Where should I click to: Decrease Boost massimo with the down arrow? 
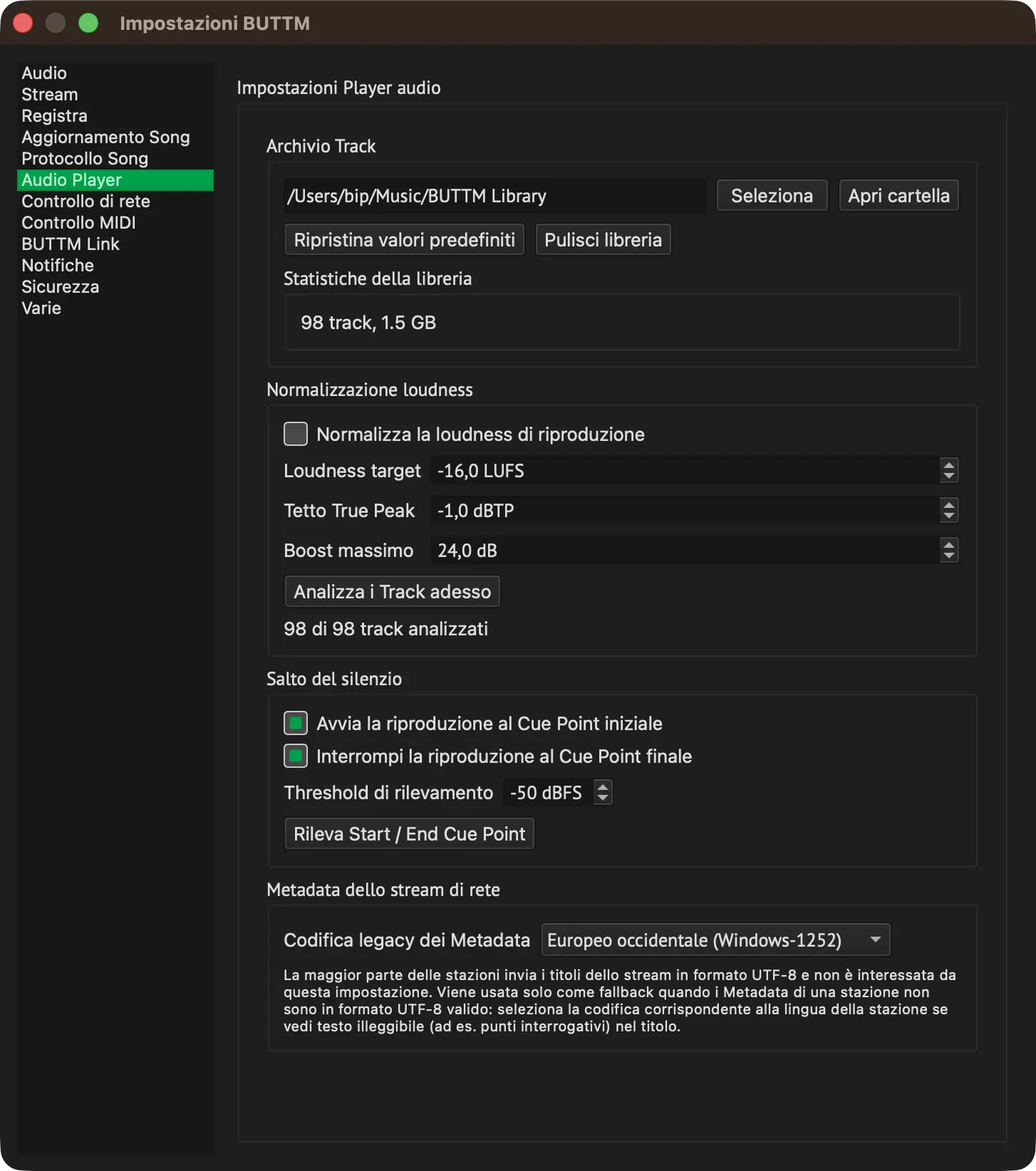coord(948,556)
